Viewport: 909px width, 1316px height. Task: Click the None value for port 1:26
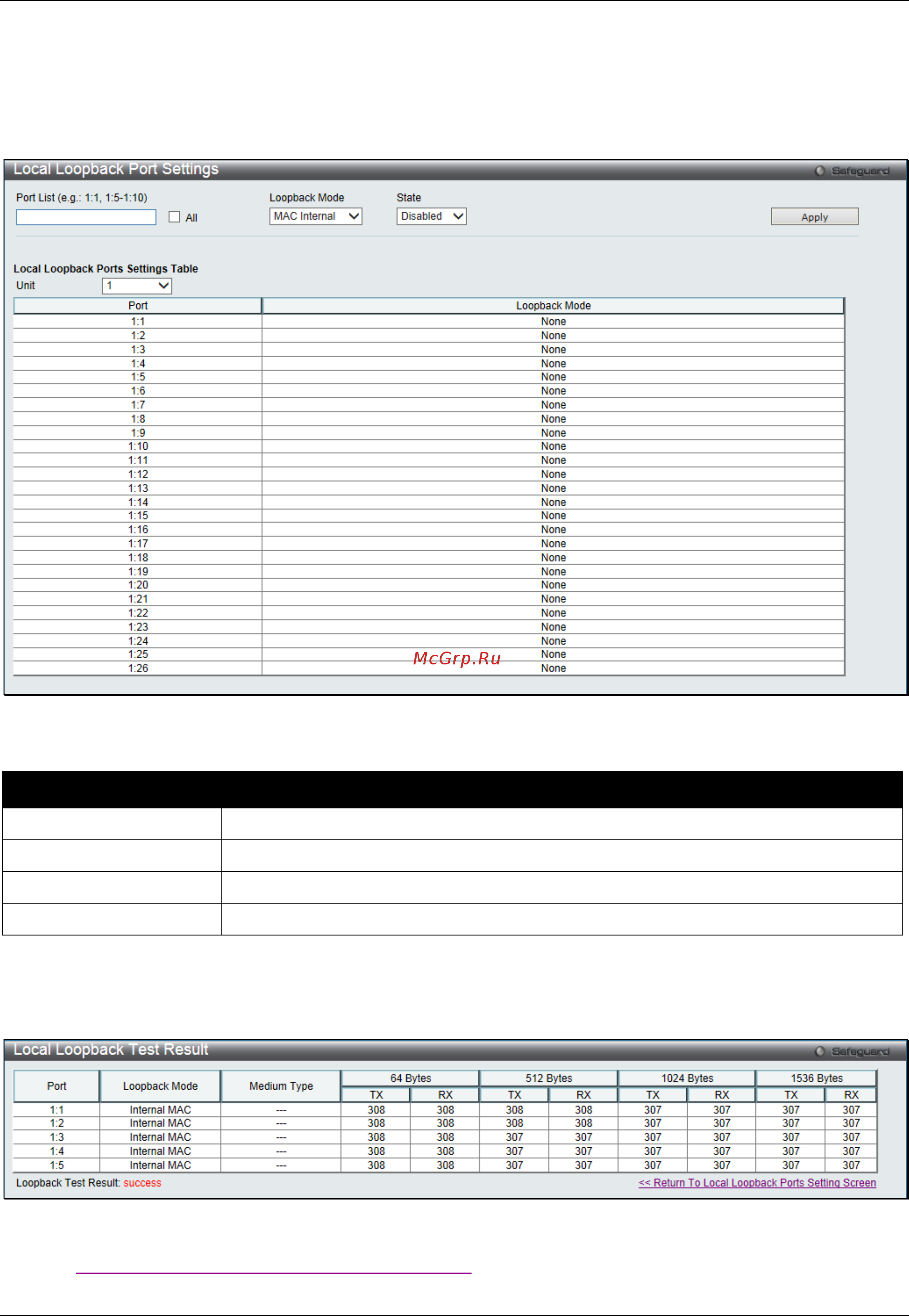coord(553,668)
